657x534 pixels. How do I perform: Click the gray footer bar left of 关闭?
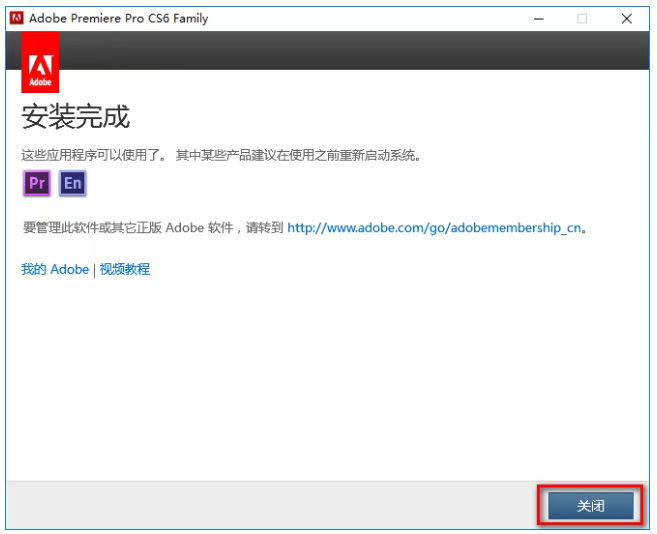270,504
